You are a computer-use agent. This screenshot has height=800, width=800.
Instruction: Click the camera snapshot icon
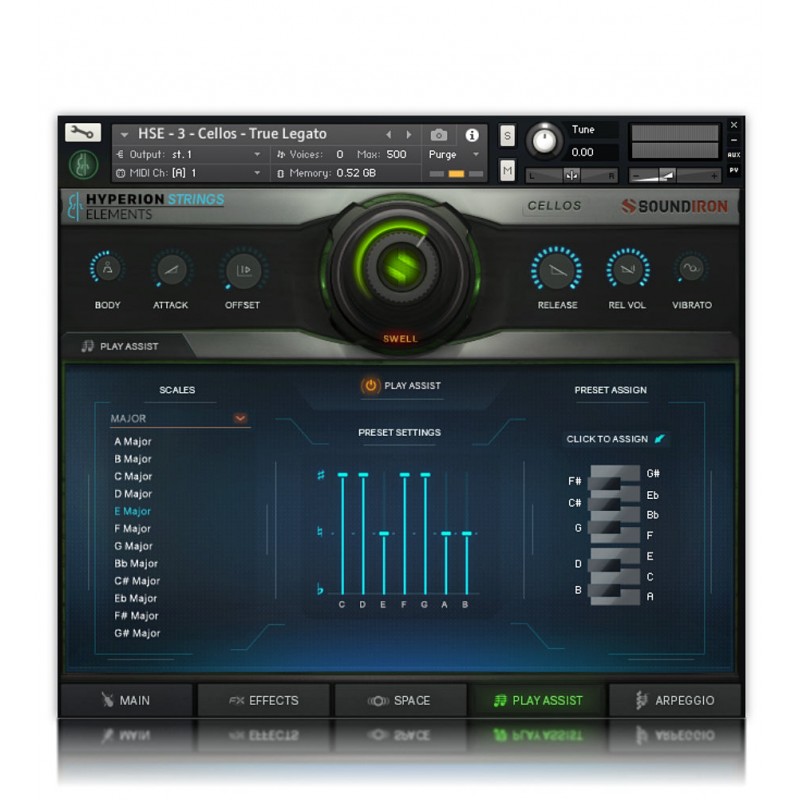(439, 134)
